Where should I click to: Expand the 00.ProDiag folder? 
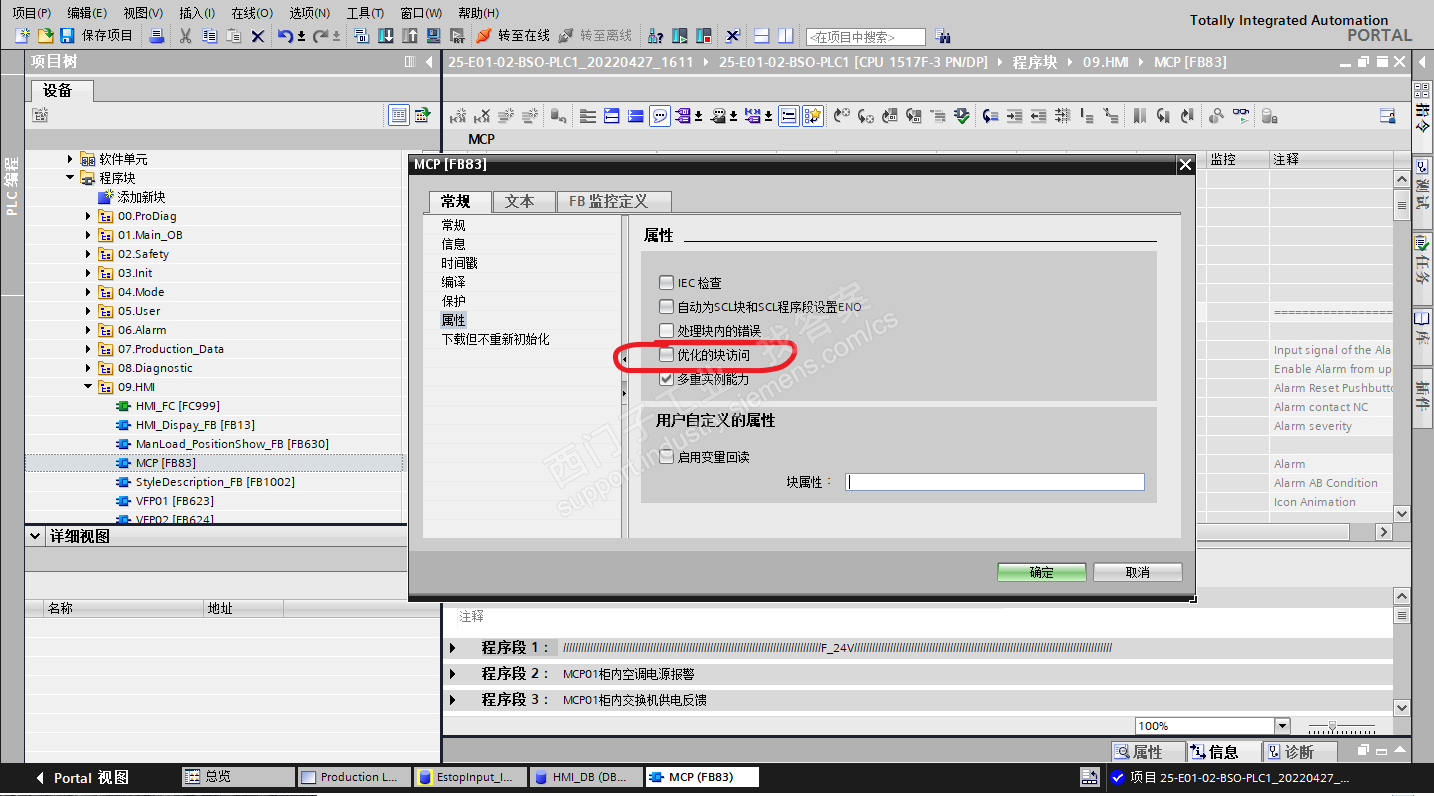88,216
